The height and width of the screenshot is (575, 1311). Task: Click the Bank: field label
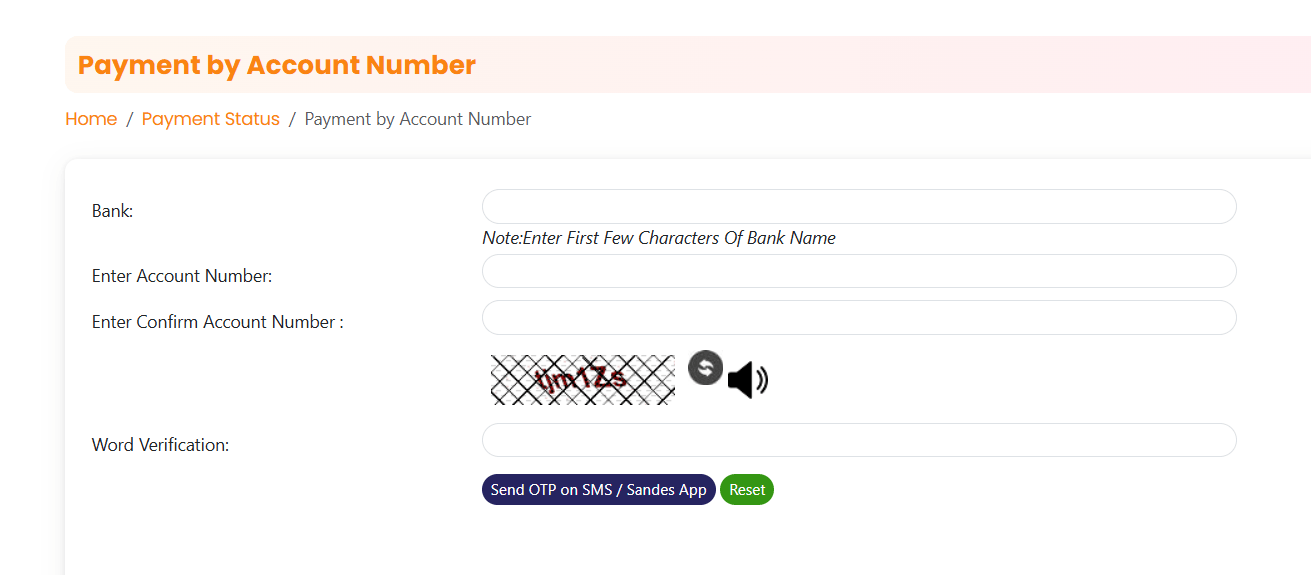[112, 211]
